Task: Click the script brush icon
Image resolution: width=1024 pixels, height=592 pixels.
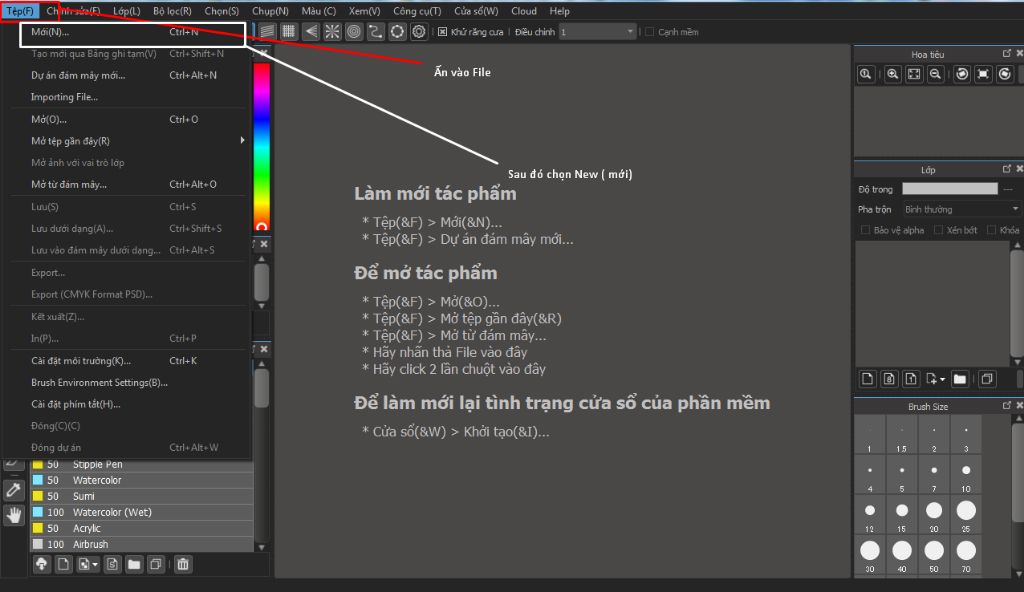Action: point(112,564)
